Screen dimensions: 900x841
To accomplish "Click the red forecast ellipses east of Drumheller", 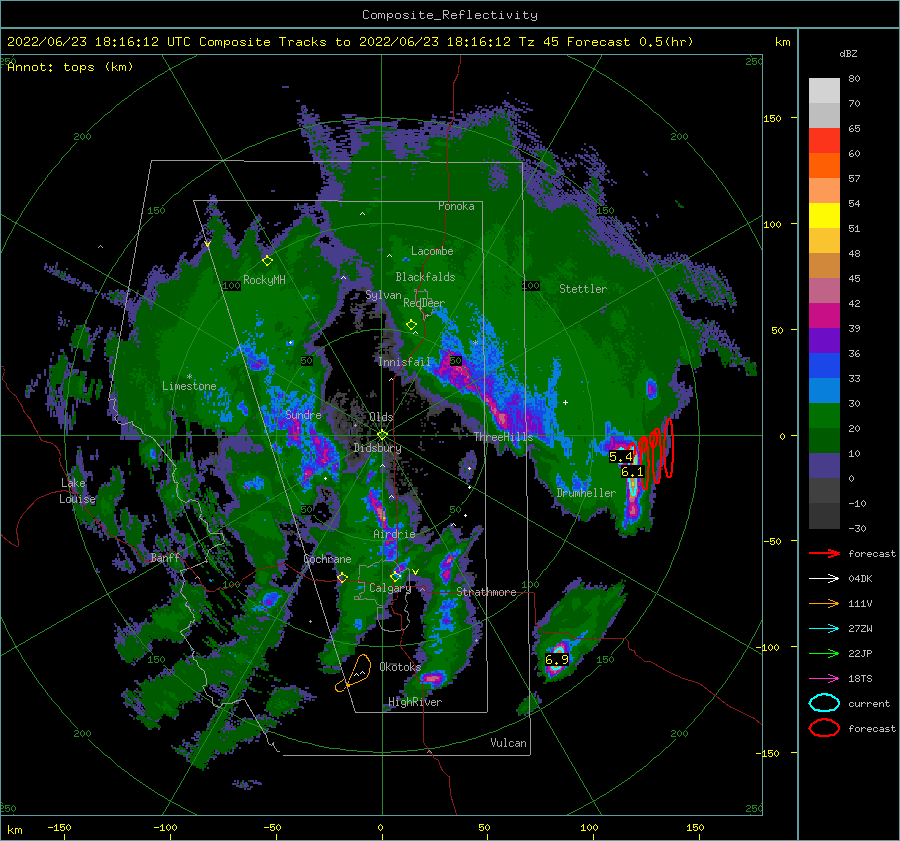I will point(651,454).
